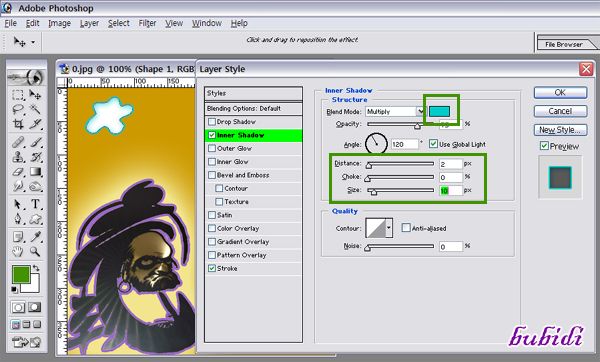
Task: Open the Contour picker dropdown arrow
Action: (x=389, y=228)
